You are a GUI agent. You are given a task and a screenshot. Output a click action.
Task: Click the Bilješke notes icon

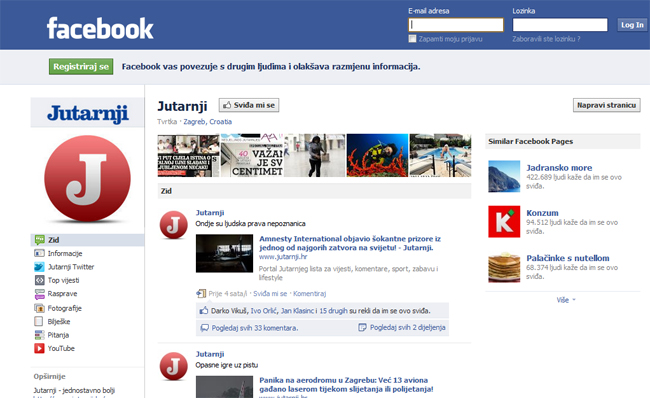tap(39, 321)
